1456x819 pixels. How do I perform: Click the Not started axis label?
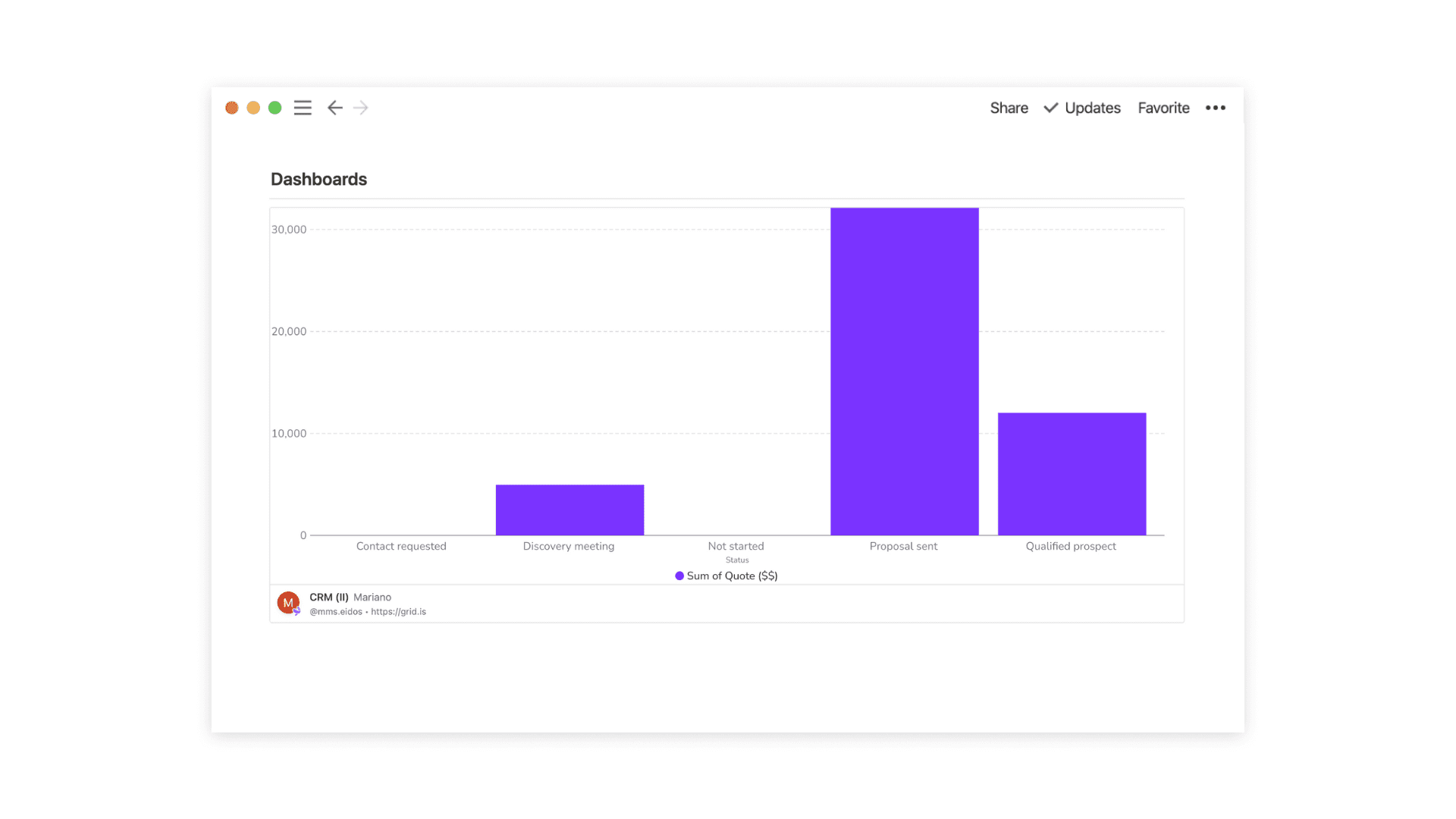pos(736,546)
